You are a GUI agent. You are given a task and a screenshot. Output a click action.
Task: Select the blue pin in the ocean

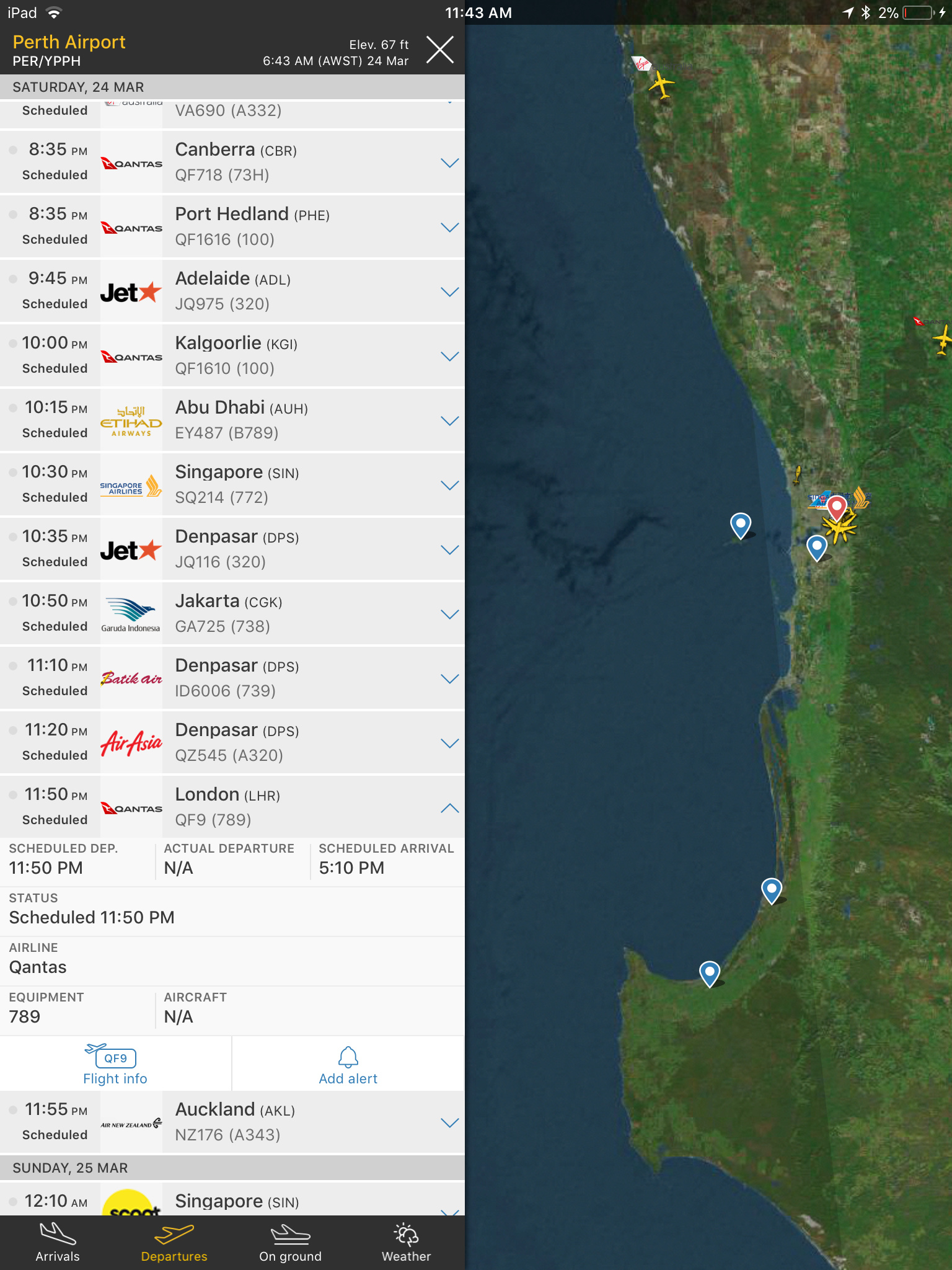click(x=741, y=526)
